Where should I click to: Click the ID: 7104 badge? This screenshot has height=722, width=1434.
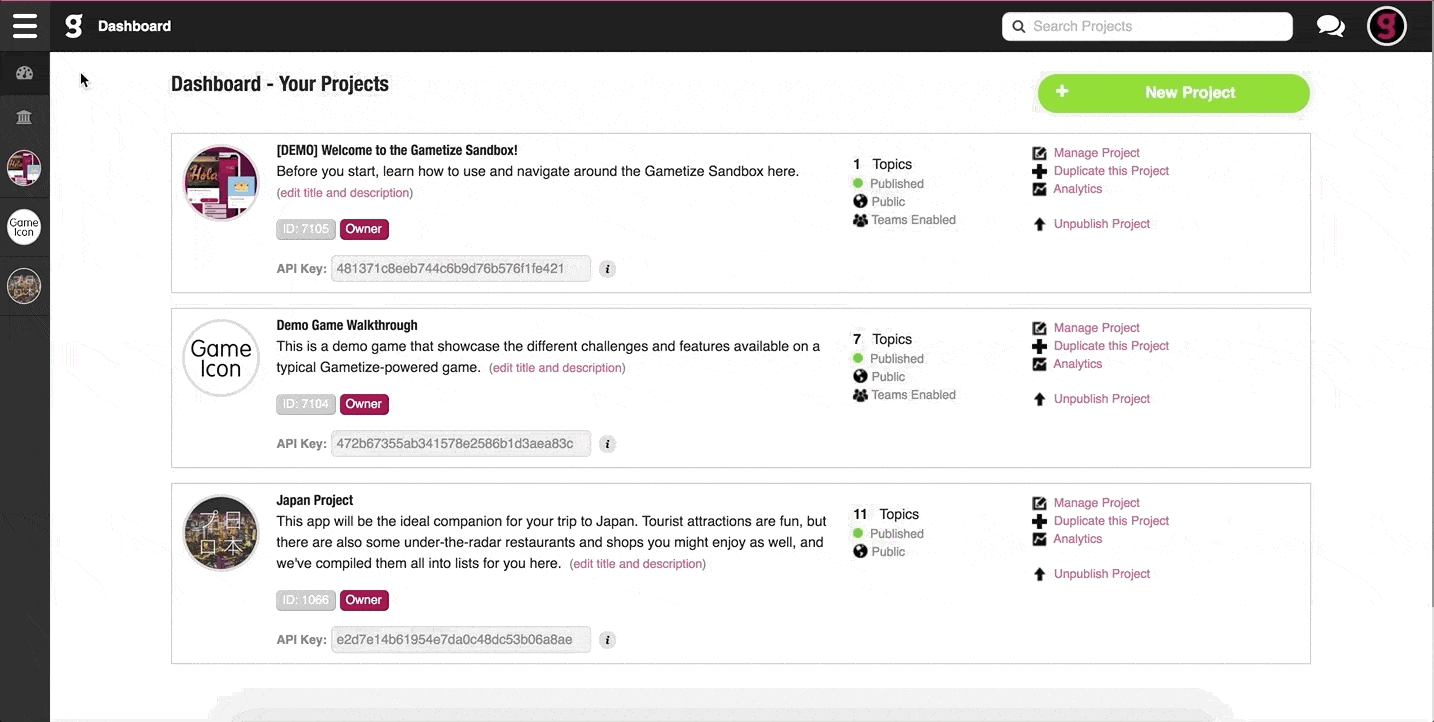click(x=306, y=404)
